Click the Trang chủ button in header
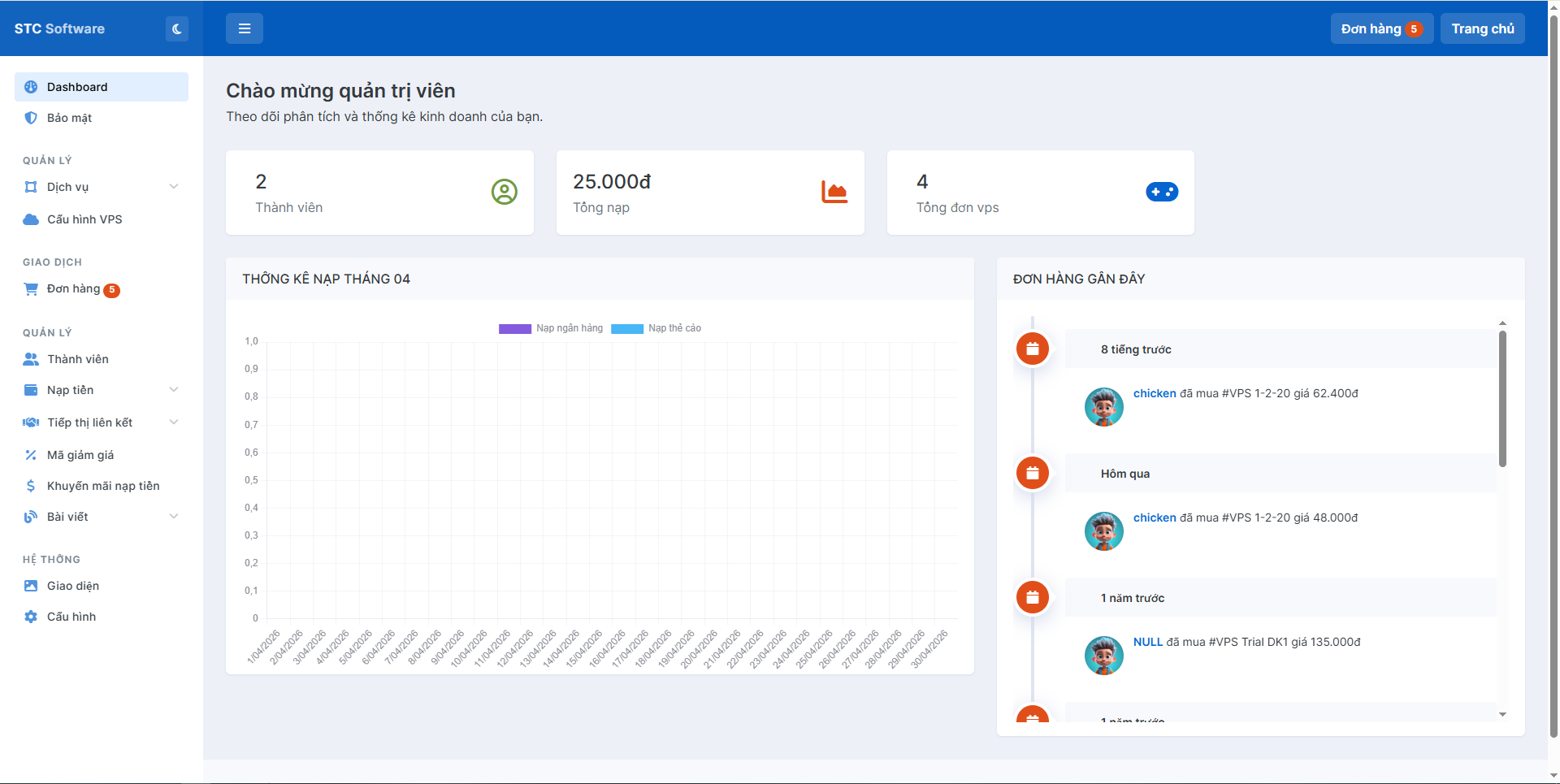This screenshot has height=784, width=1560. [x=1482, y=29]
